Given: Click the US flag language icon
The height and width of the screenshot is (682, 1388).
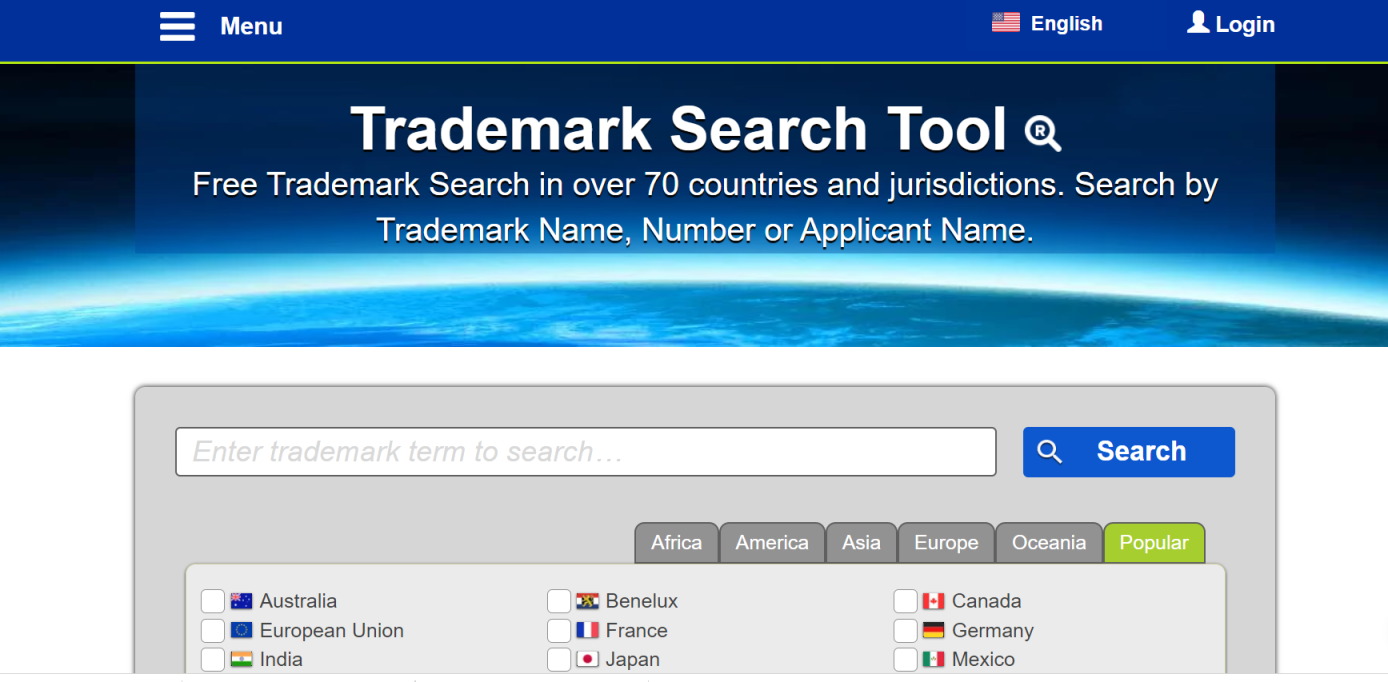Looking at the screenshot, I should click(1005, 23).
